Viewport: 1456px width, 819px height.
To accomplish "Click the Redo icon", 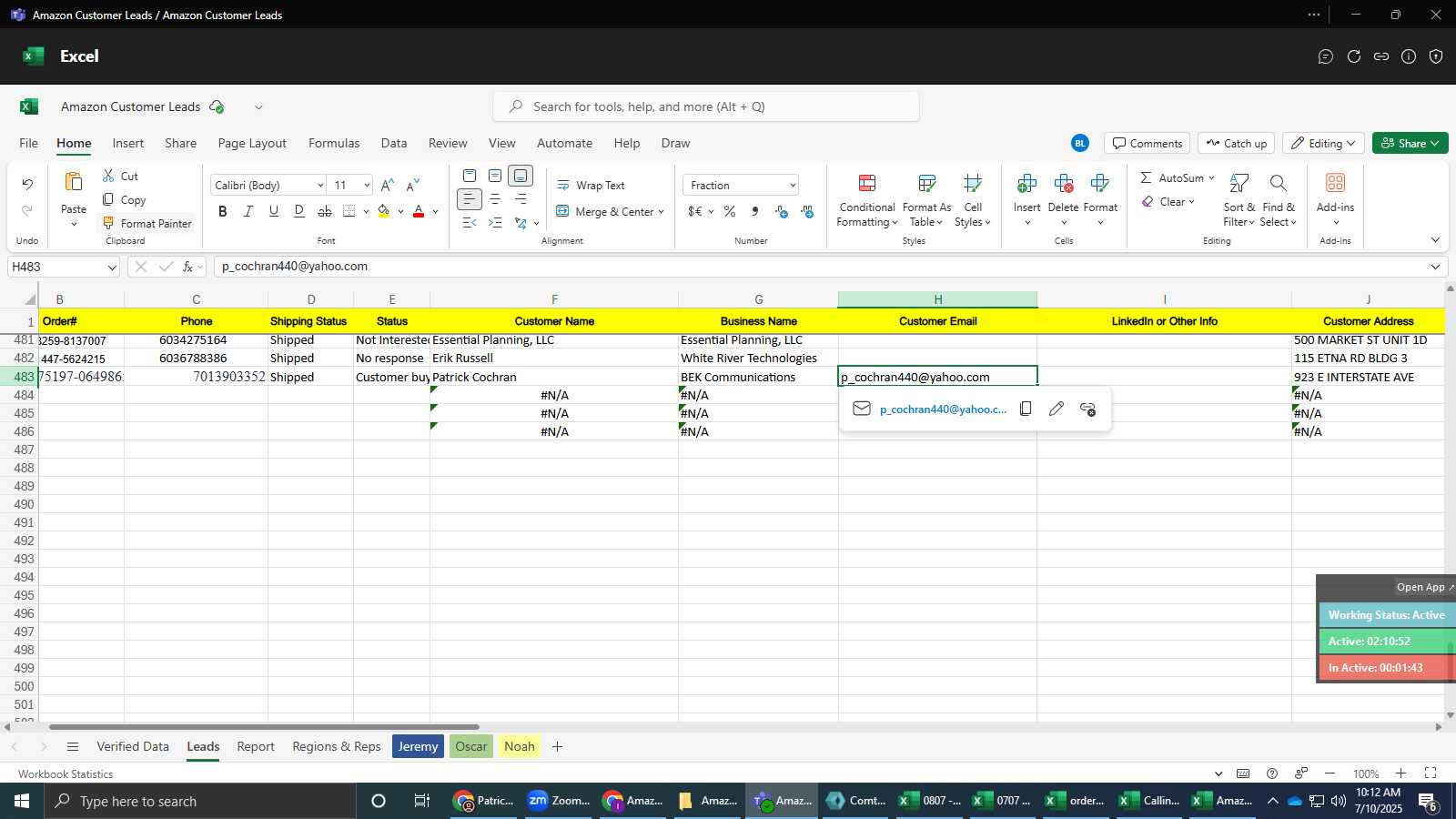I will click(27, 210).
